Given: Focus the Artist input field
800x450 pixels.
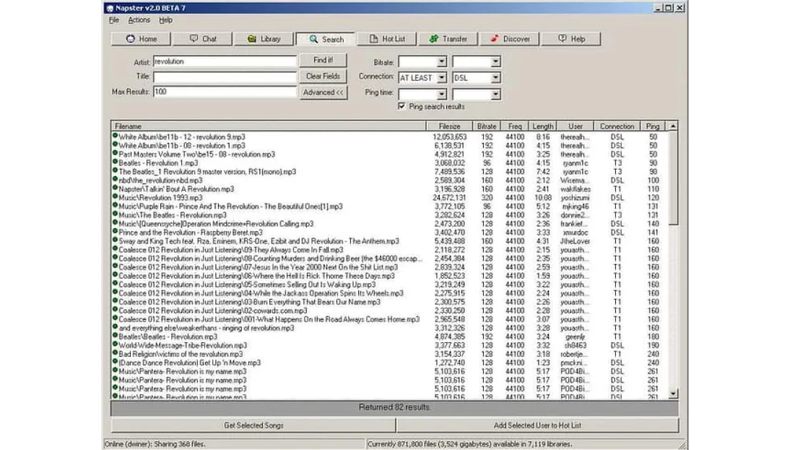Looking at the screenshot, I should point(224,61).
